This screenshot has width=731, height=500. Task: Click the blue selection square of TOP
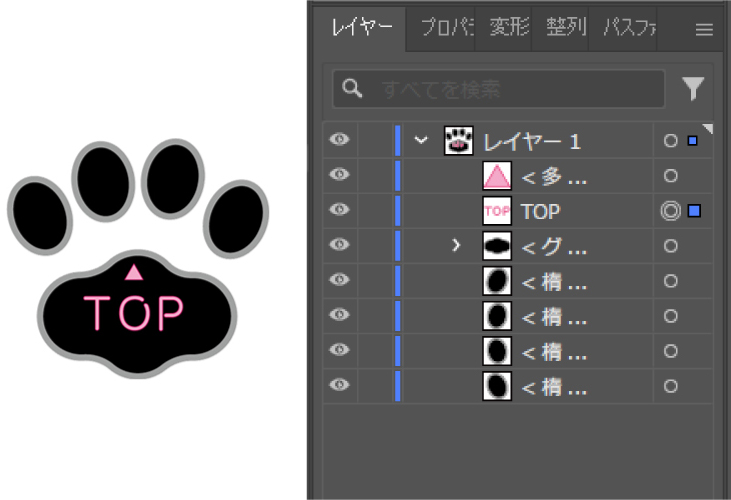(x=695, y=211)
